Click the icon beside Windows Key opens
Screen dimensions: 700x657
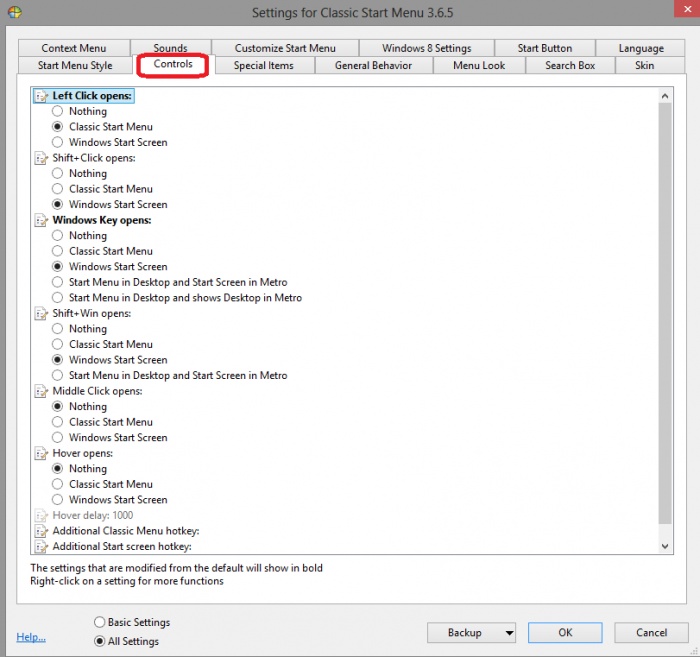click(42, 220)
